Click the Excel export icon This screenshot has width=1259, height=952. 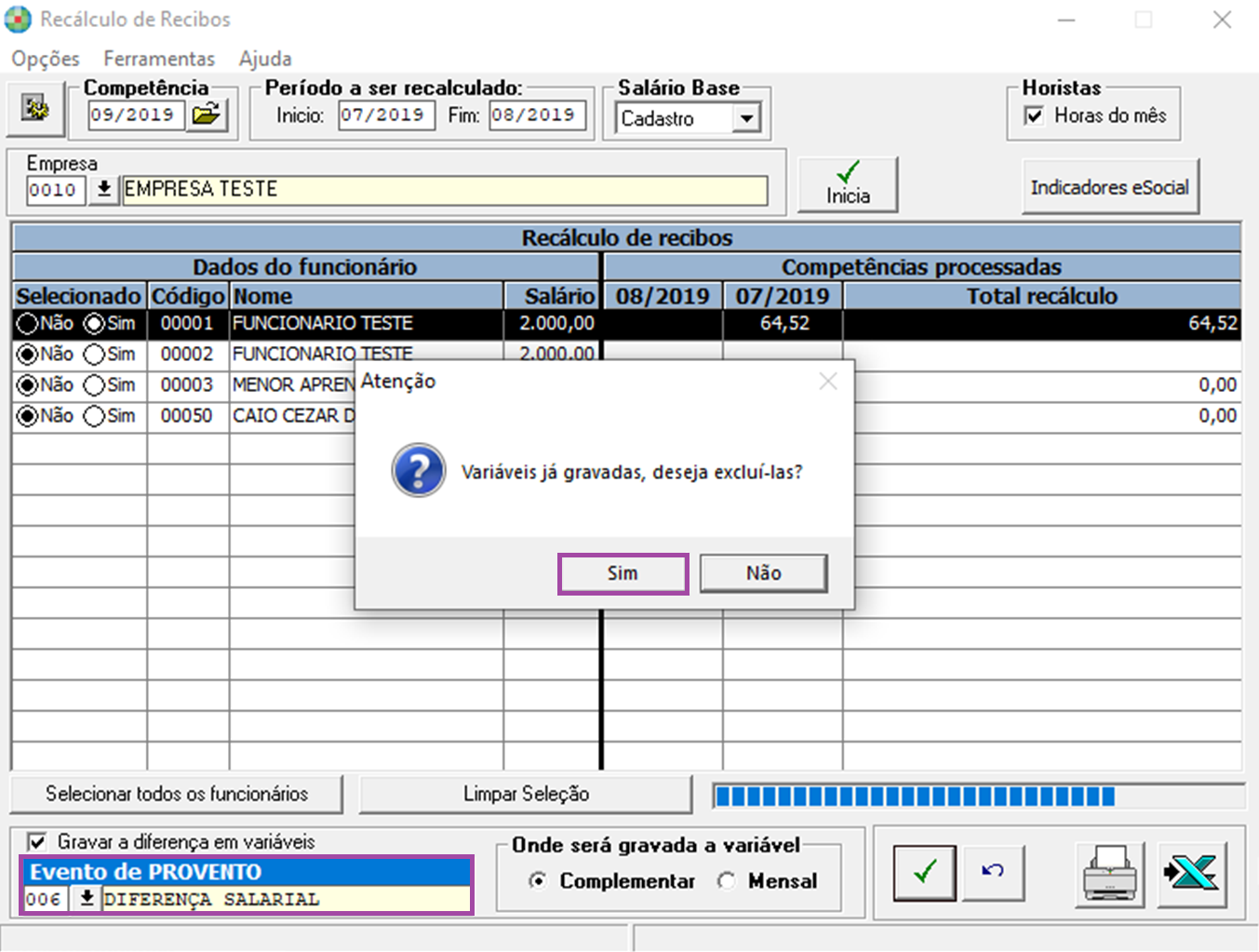1191,875
